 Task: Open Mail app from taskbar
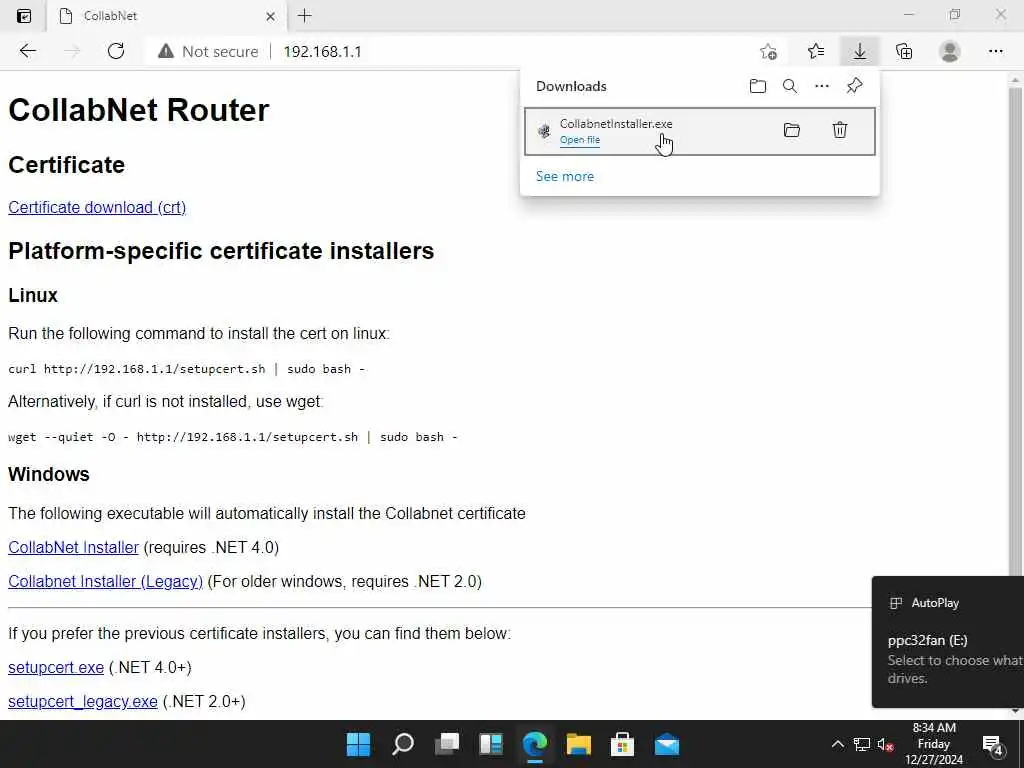pos(667,744)
